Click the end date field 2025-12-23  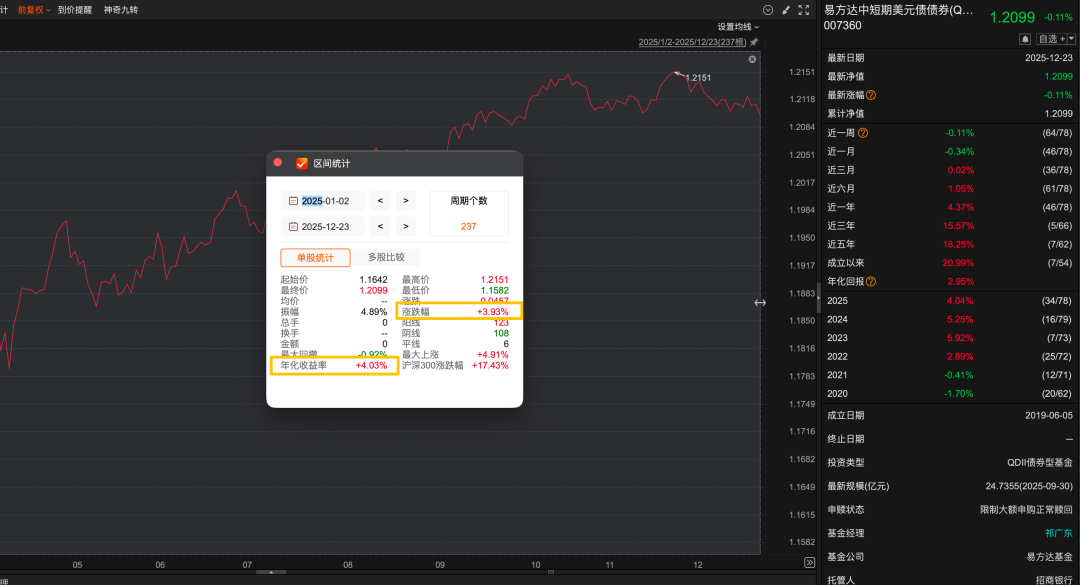[325, 226]
